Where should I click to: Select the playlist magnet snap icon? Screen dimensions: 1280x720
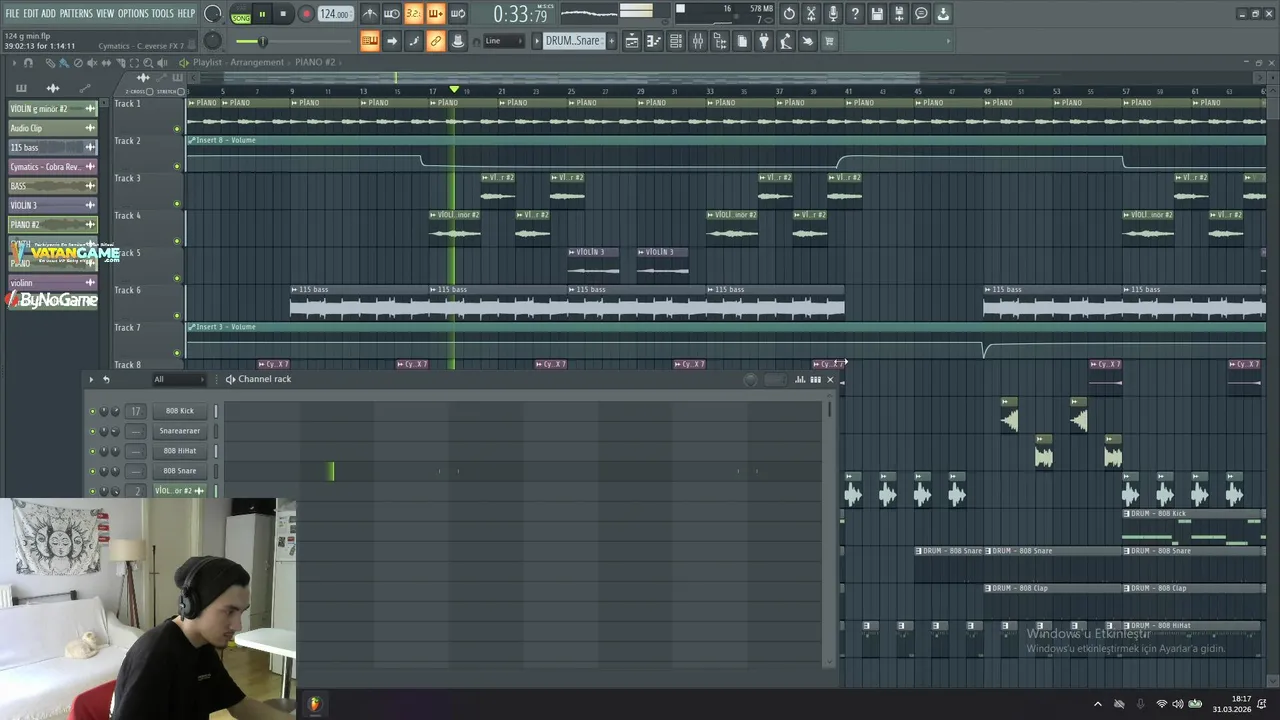pos(28,63)
